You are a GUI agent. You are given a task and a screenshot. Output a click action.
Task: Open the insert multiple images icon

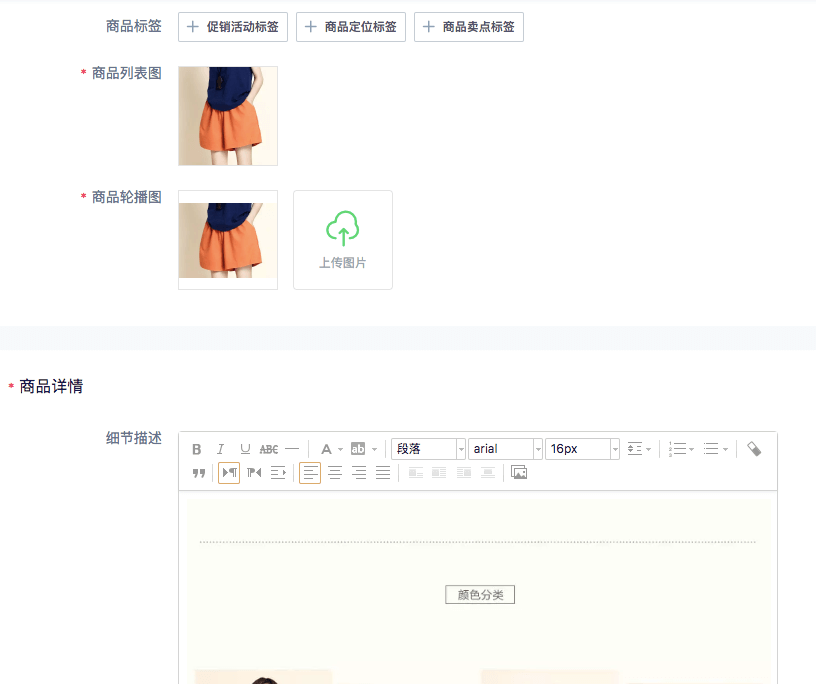point(519,472)
